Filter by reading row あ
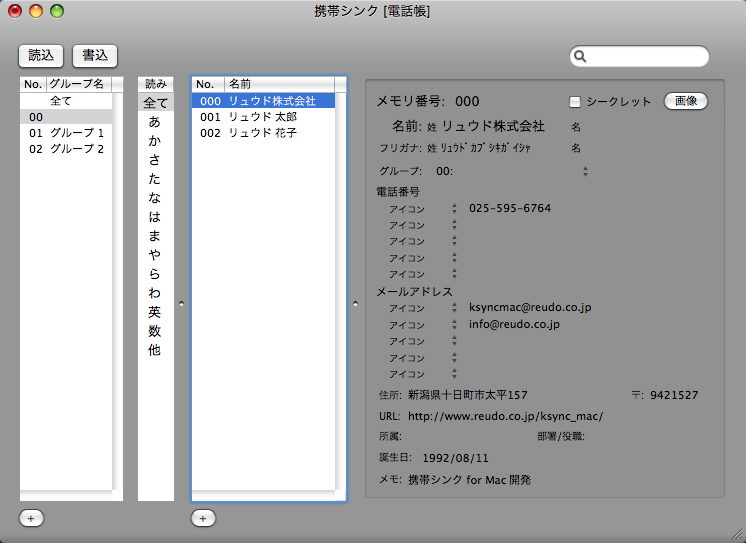746x543 pixels. click(x=154, y=122)
